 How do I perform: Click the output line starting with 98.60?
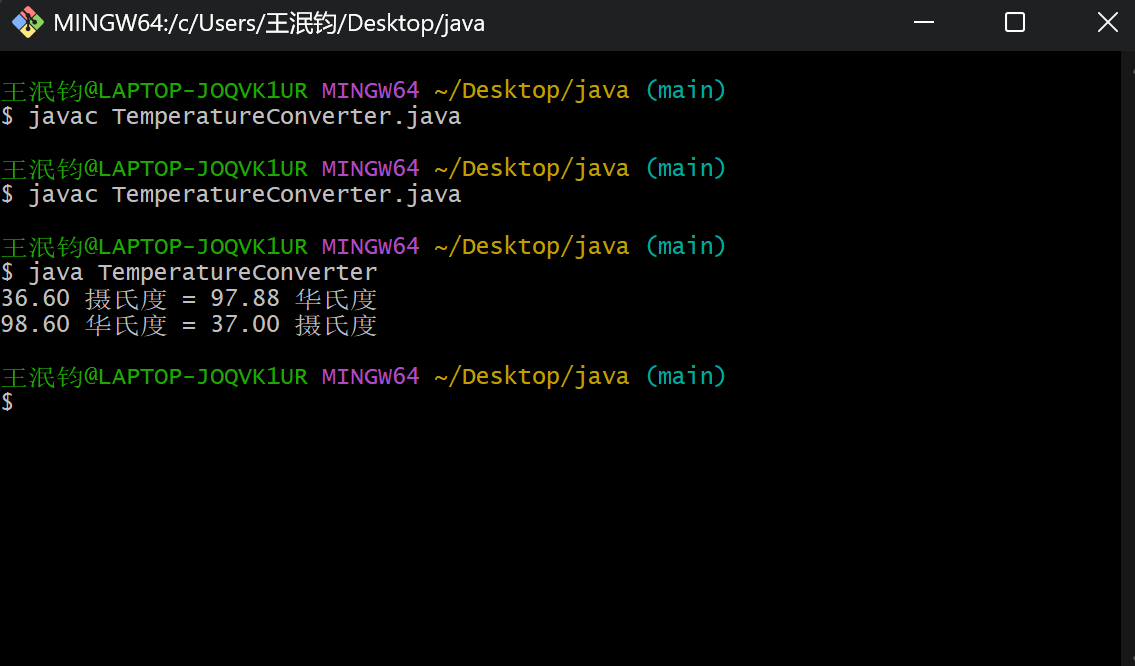(x=189, y=325)
